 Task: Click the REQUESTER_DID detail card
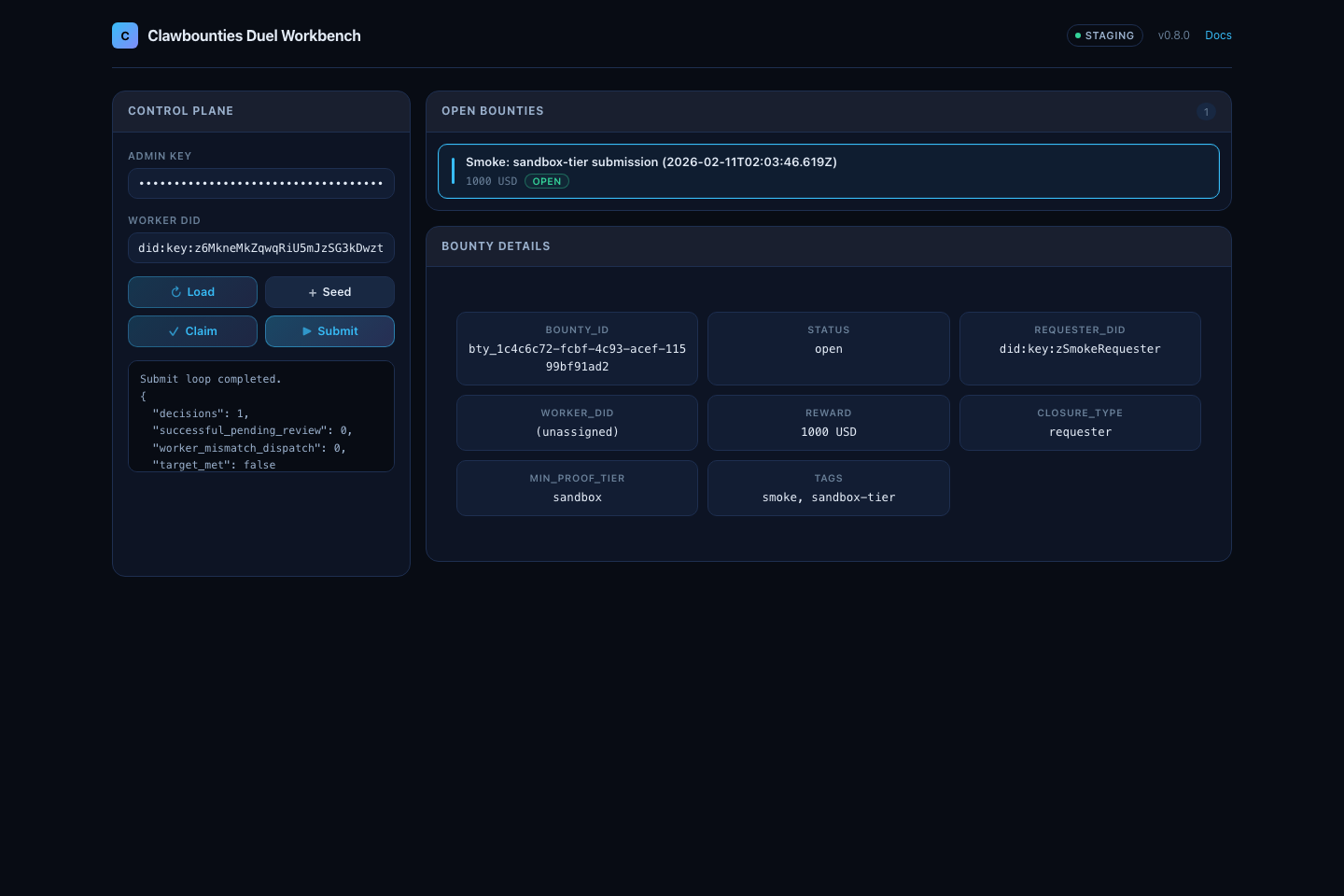pos(1080,348)
